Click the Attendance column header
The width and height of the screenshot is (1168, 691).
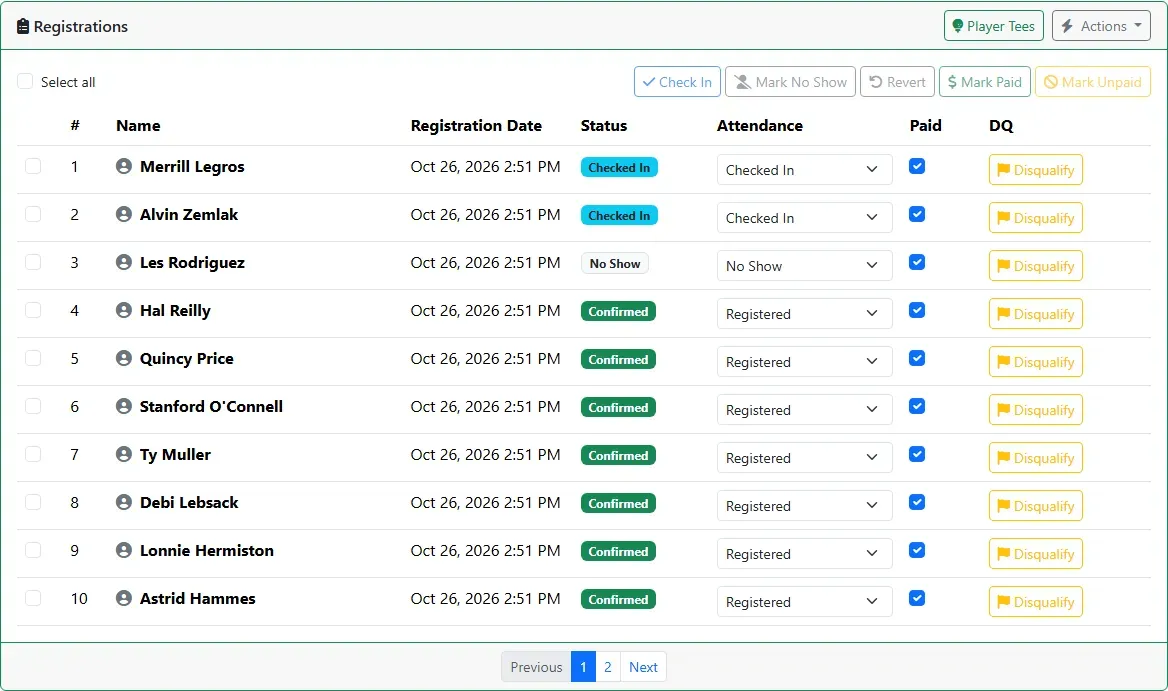point(760,126)
